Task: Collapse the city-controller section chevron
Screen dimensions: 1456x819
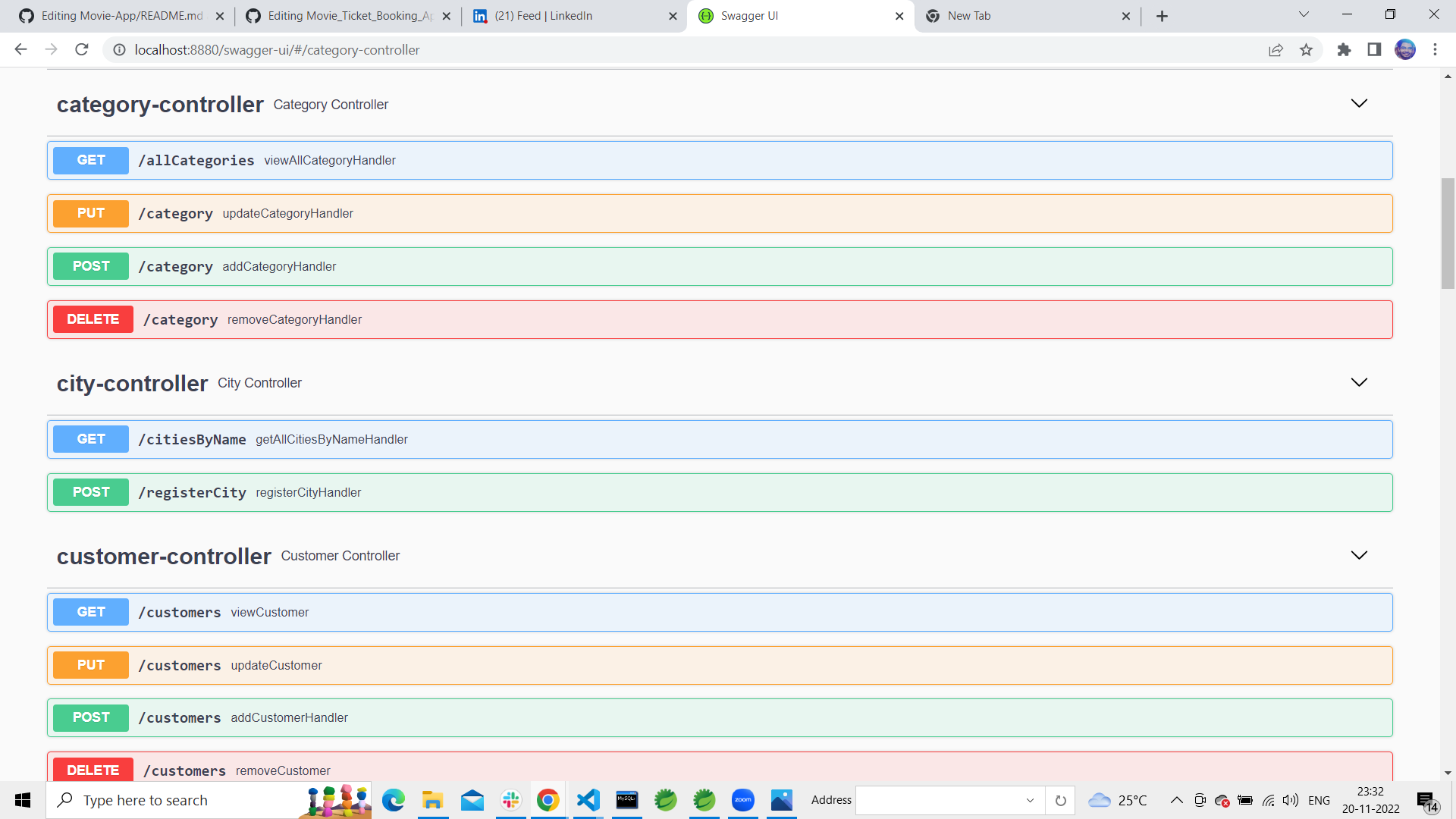Action: [x=1358, y=383]
